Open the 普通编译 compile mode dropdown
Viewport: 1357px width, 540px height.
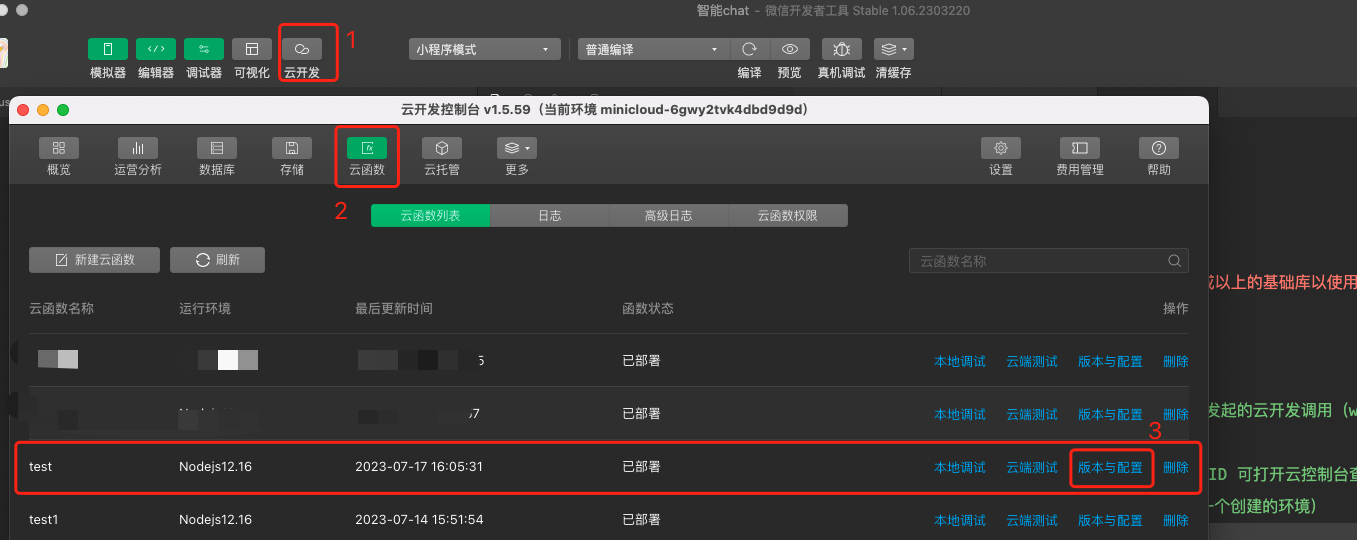click(x=654, y=49)
